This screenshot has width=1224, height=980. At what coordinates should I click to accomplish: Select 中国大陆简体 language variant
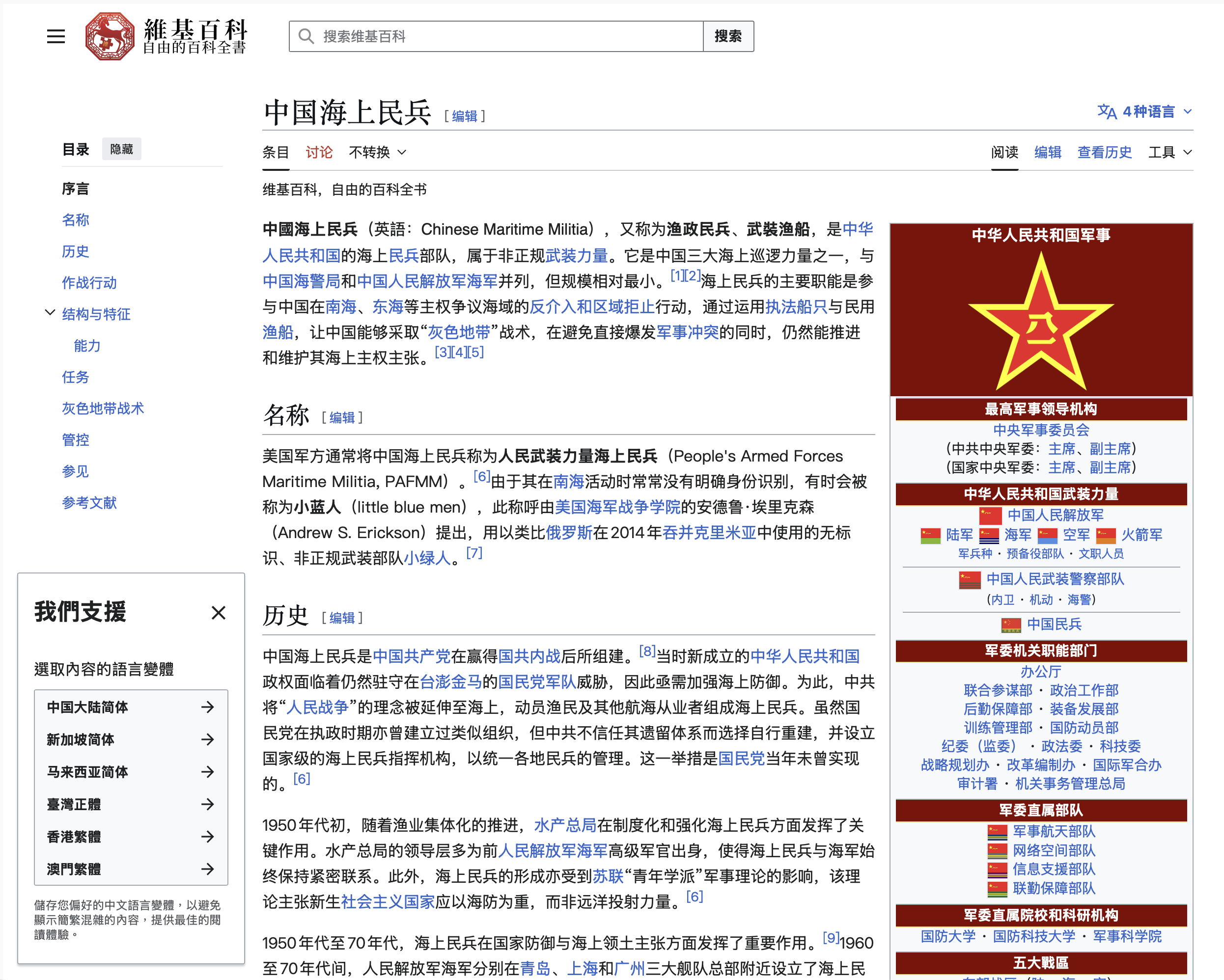click(x=87, y=707)
